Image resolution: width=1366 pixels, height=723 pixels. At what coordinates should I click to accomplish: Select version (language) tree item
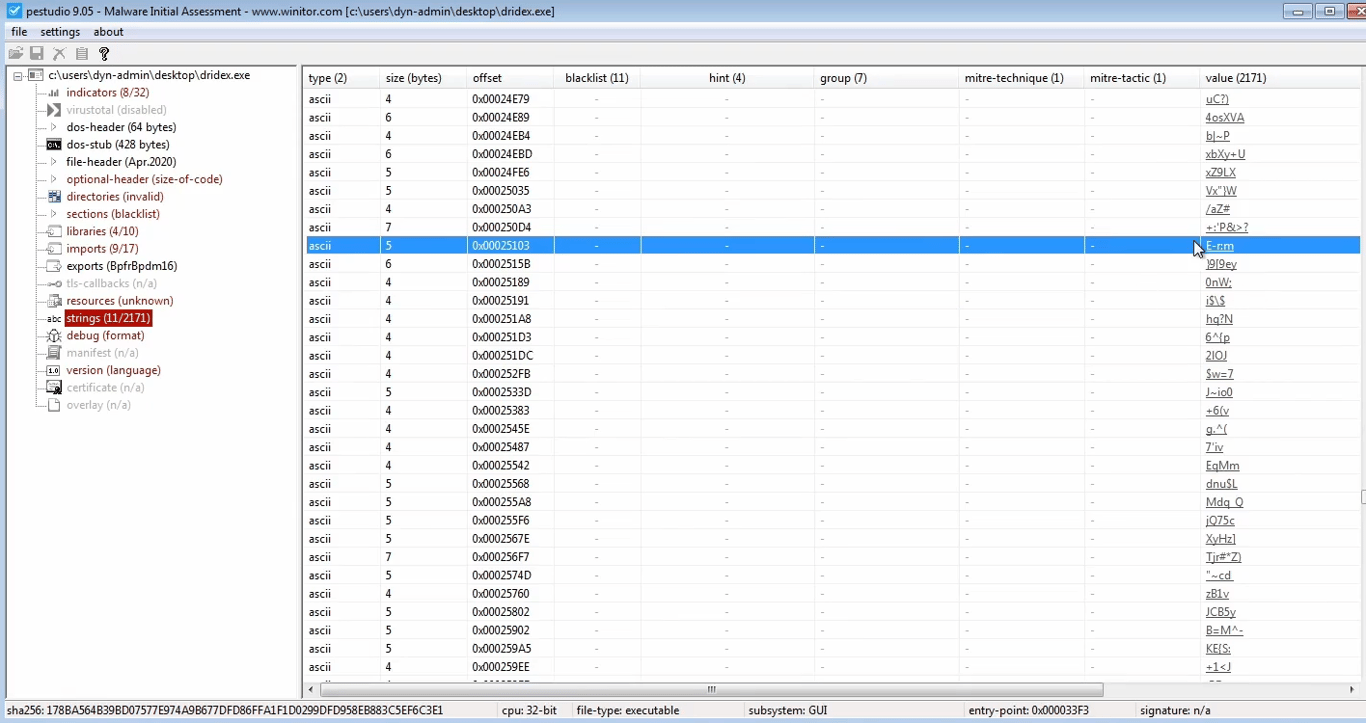pos(113,370)
